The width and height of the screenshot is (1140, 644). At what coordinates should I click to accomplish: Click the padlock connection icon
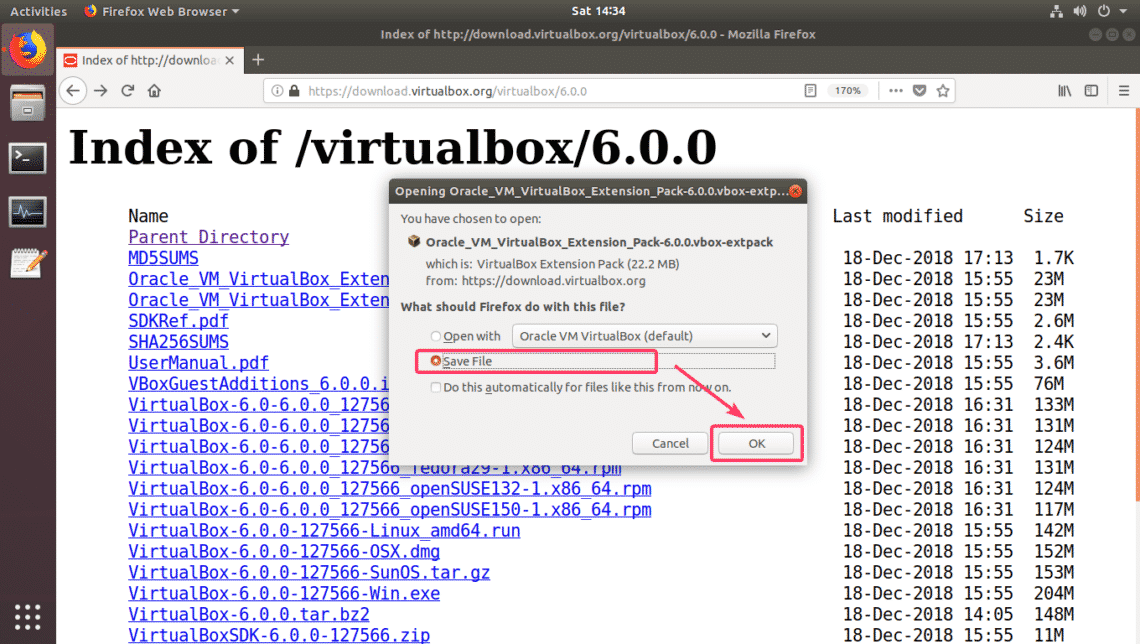click(x=294, y=91)
